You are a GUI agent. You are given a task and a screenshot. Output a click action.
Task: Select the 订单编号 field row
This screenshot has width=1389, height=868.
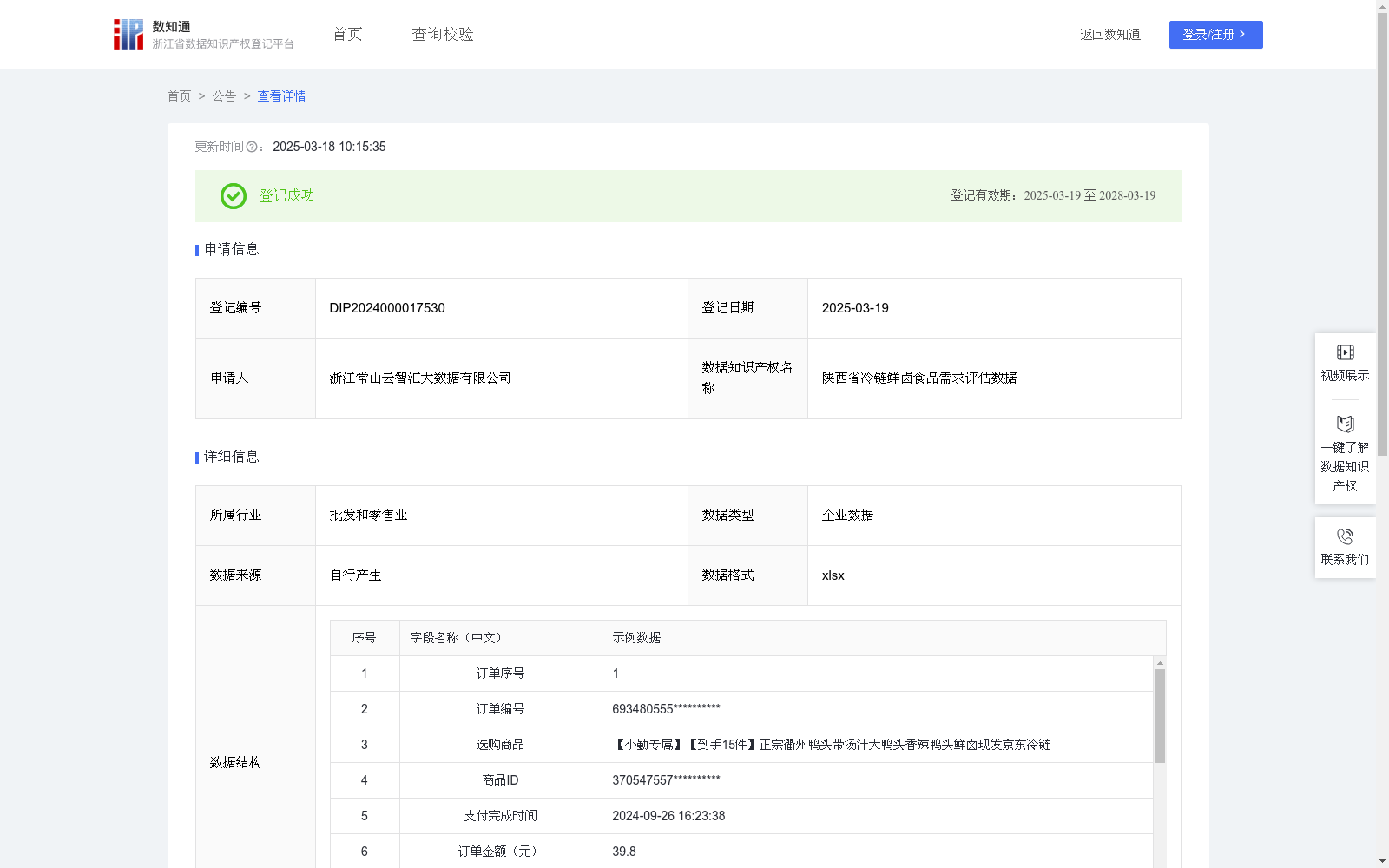click(741, 709)
